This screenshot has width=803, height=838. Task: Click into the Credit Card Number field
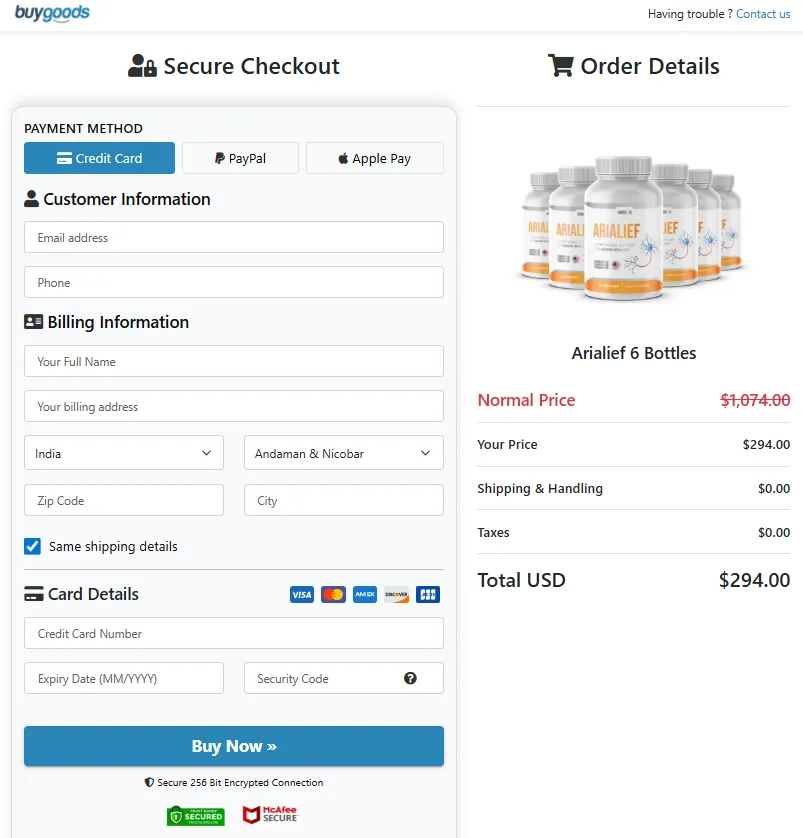pyautogui.click(x=234, y=633)
